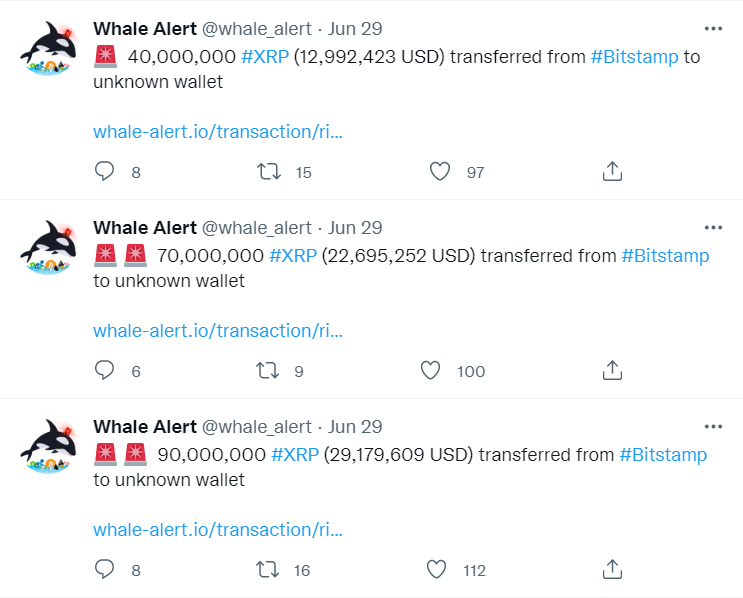This screenshot has height=598, width=743.
Task: Like the 70,000,000 XRP tweet
Action: (x=431, y=371)
